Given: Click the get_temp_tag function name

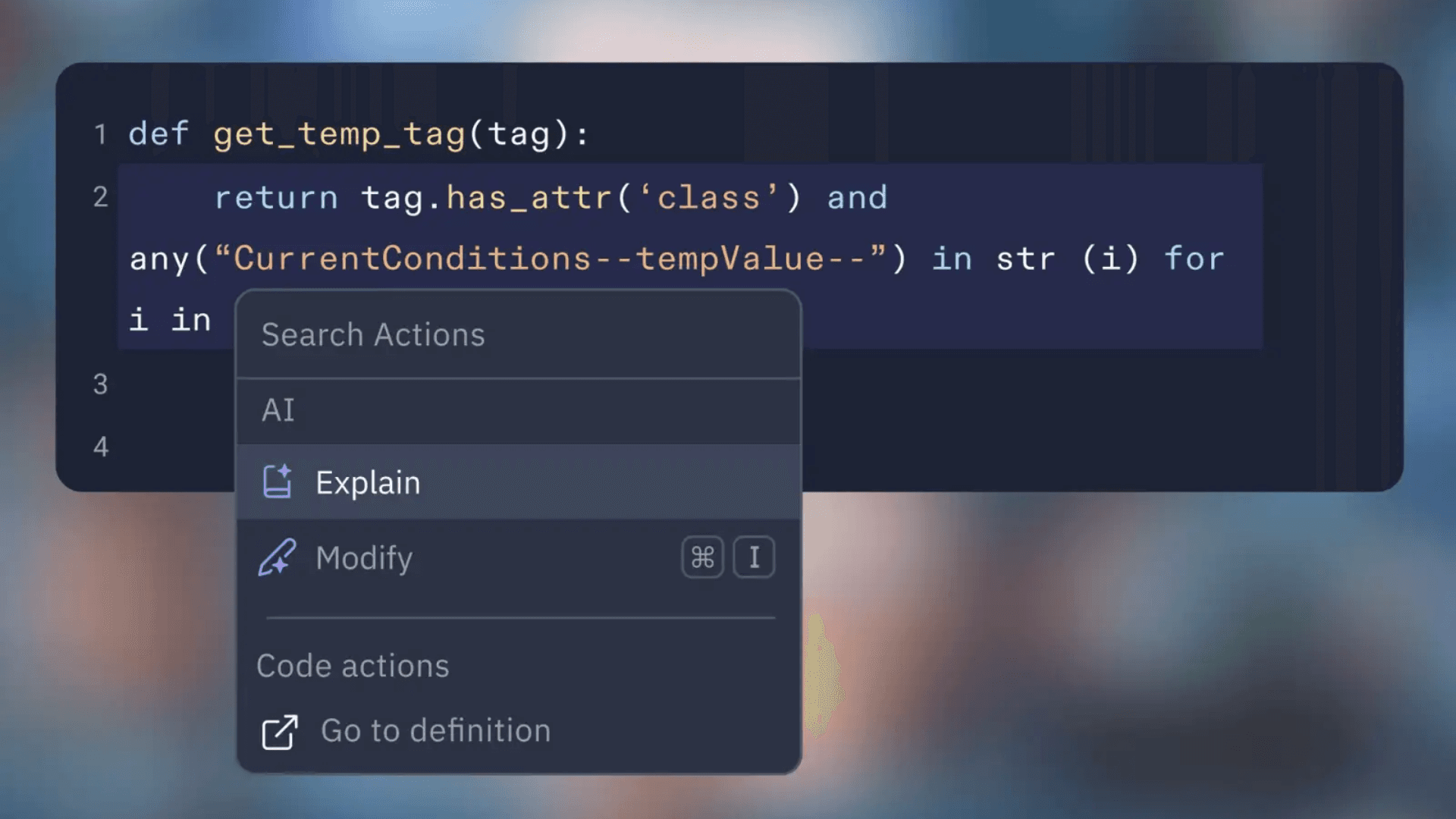Looking at the screenshot, I should [x=339, y=135].
